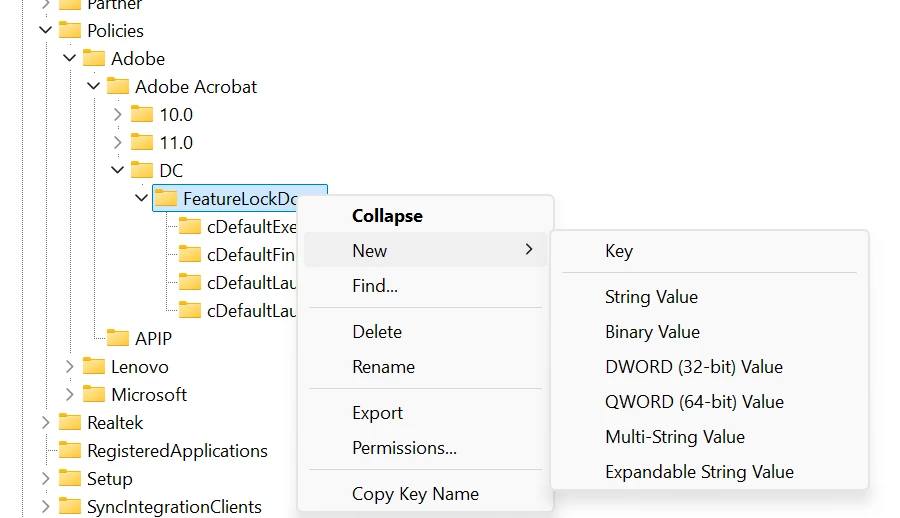900x518 pixels.
Task: Choose Copy Key Name
Action: tap(425, 494)
